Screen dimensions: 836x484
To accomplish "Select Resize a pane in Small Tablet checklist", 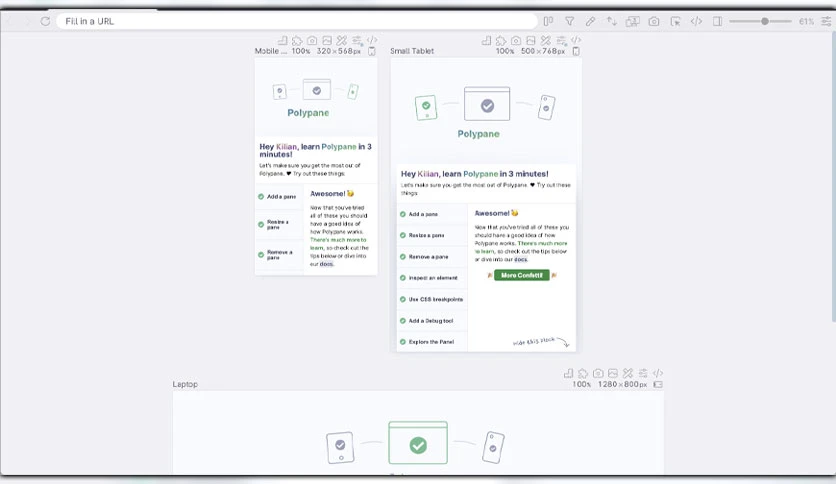I will [432, 235].
